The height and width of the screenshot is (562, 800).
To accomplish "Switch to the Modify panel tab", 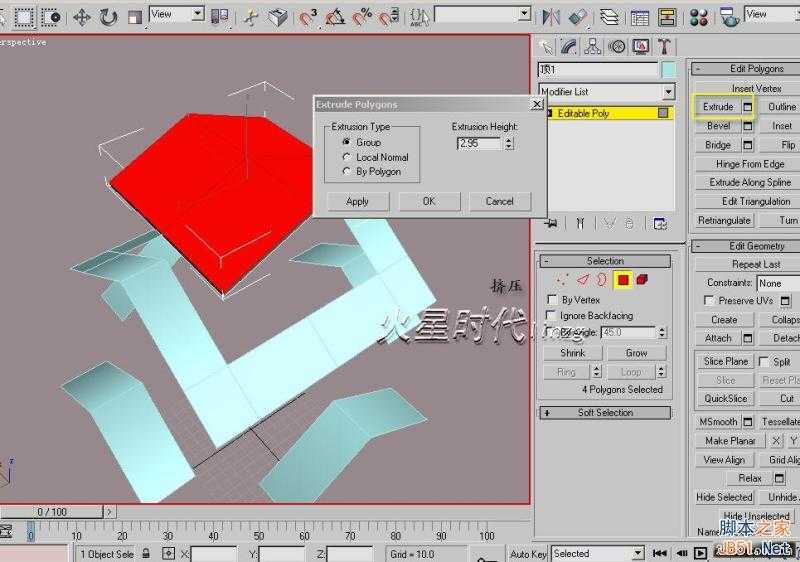I will click(x=569, y=47).
